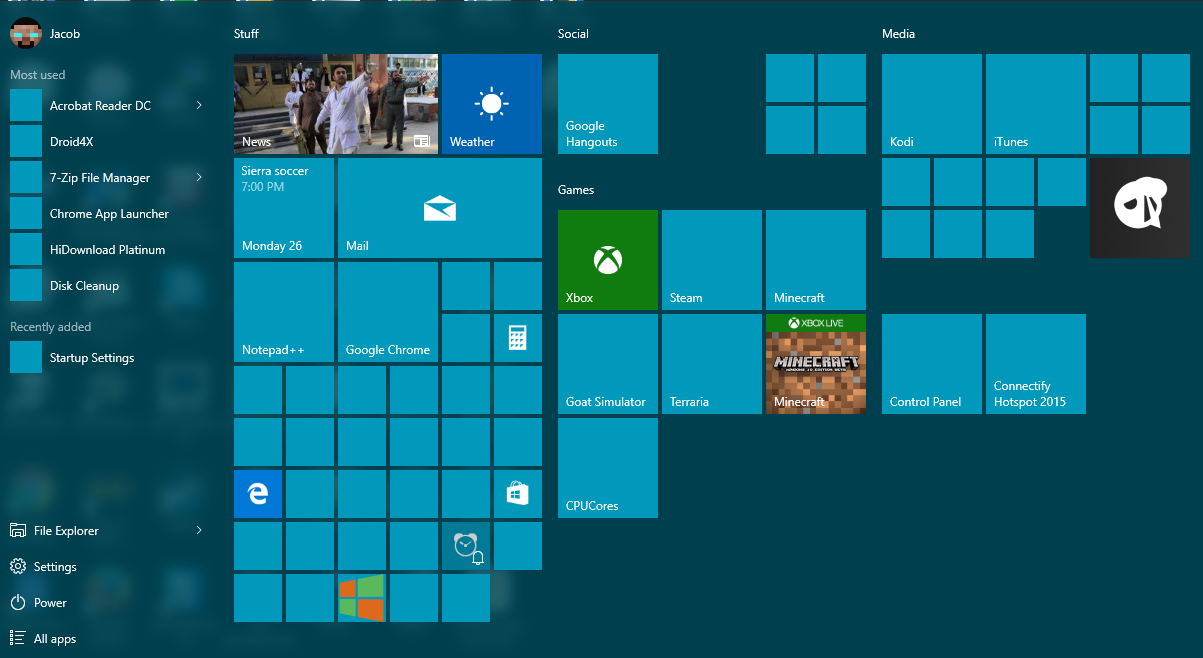Expand the 7-Zip File Manager arrow
The width and height of the screenshot is (1203, 658).
click(199, 177)
